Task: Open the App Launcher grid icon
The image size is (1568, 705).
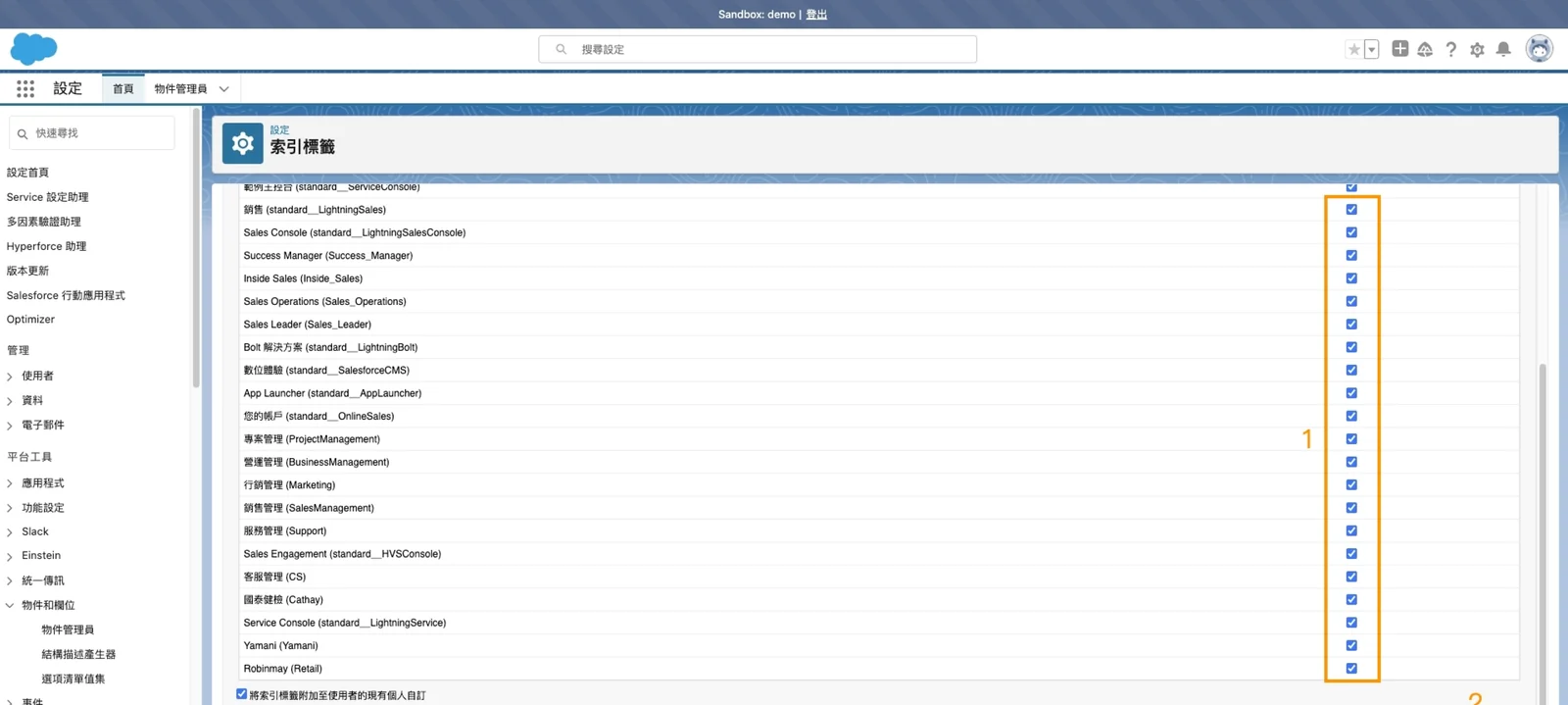Action: [x=25, y=88]
